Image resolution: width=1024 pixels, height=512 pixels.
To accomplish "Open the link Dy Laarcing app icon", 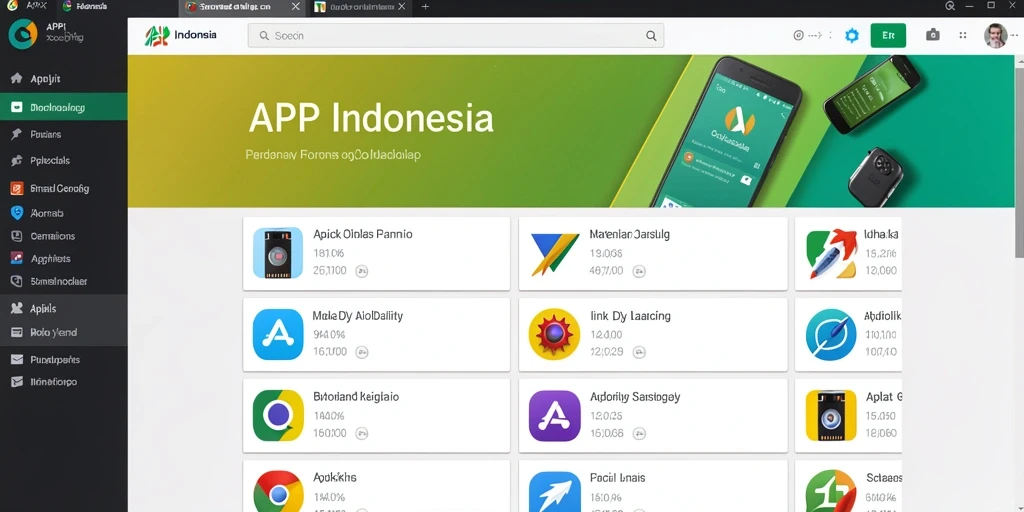I will pos(554,334).
